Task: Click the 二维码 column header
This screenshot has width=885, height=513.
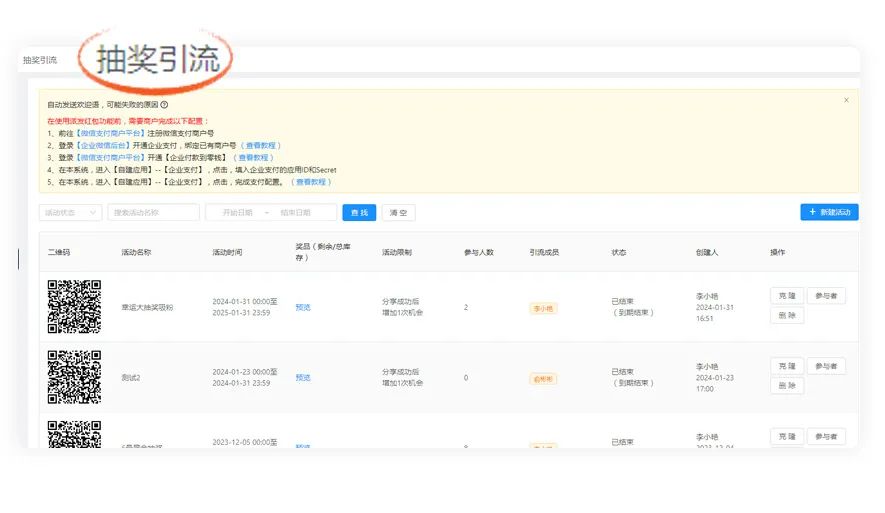Action: 59,252
